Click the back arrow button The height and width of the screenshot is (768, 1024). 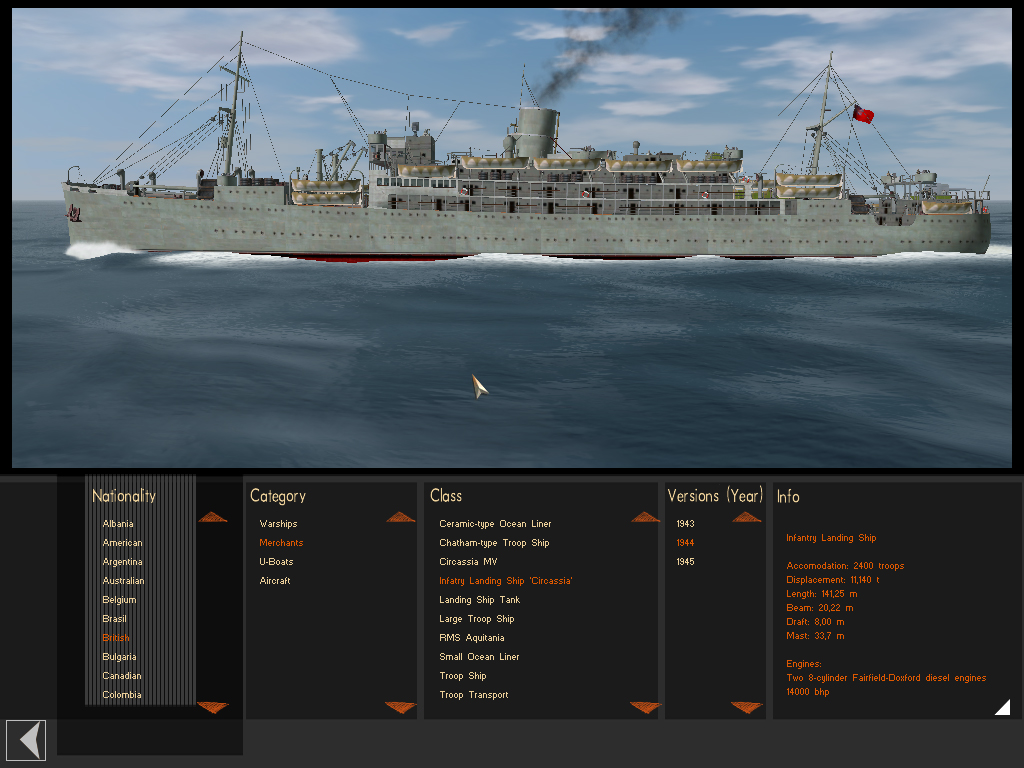(x=26, y=740)
